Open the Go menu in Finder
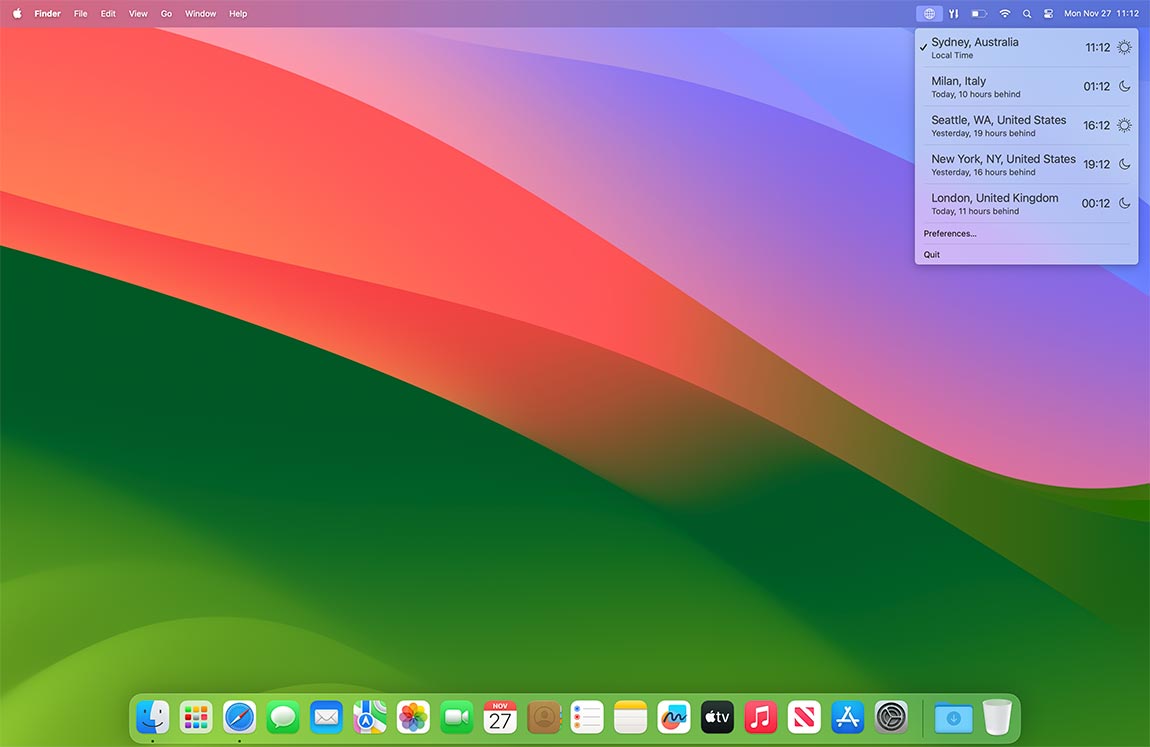The width and height of the screenshot is (1150, 747). [x=166, y=13]
